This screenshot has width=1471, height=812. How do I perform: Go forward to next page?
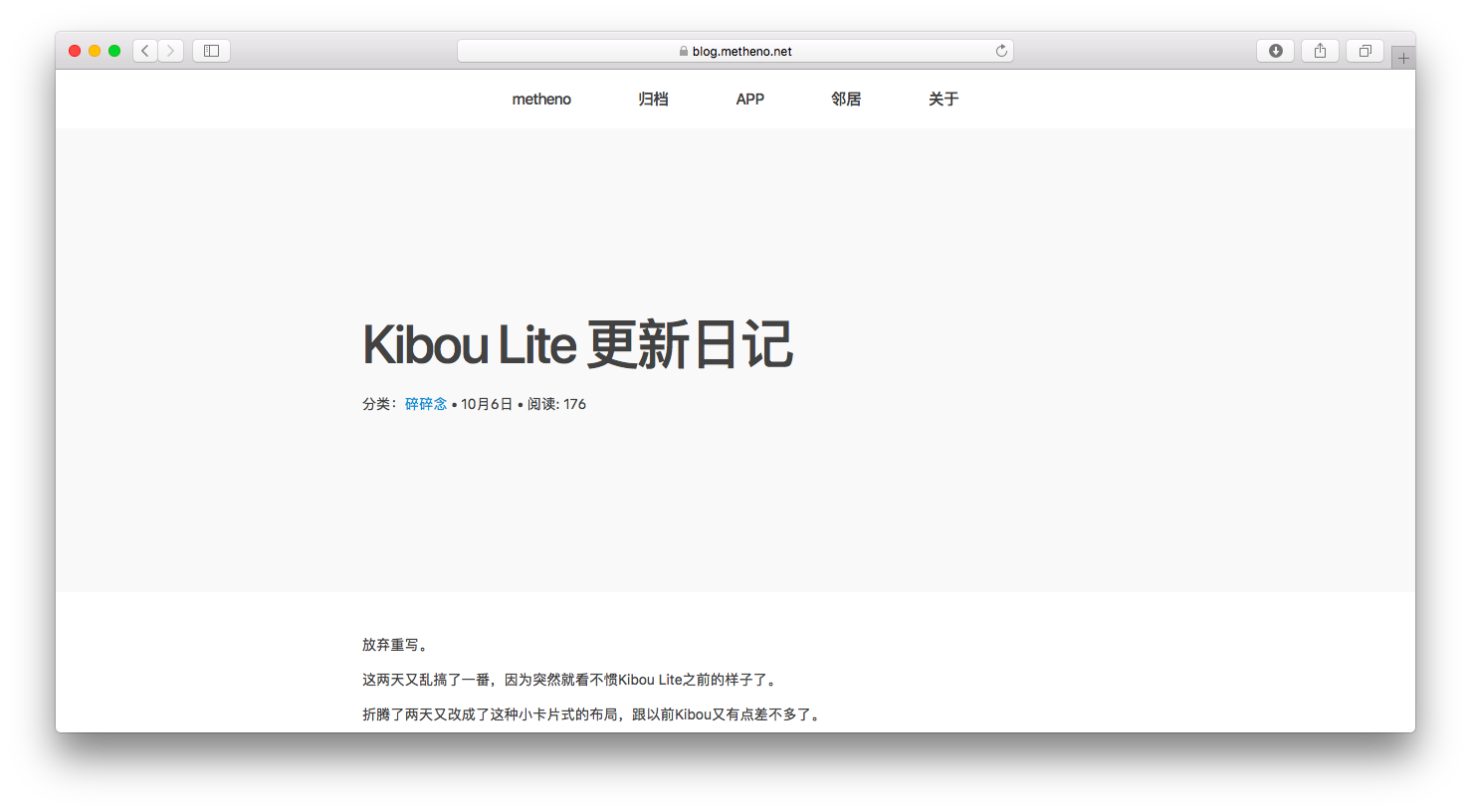click(x=170, y=50)
